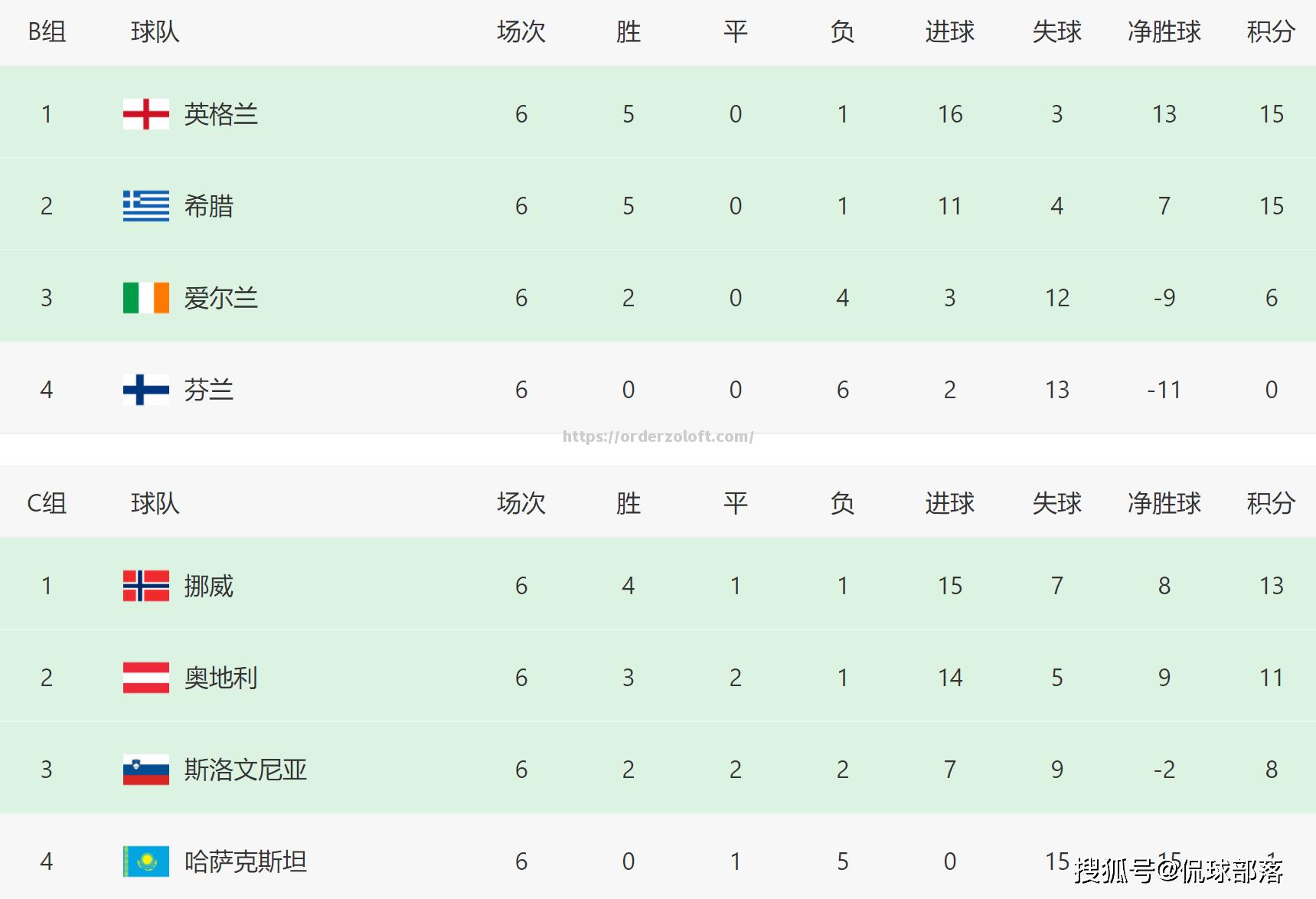This screenshot has width=1316, height=899.
Task: Click the Norway flag icon
Action: tap(145, 586)
